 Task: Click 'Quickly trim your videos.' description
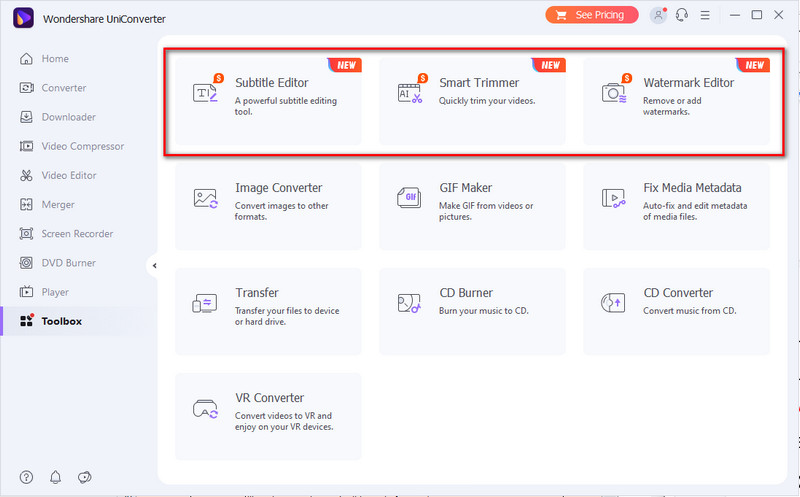pos(487,101)
